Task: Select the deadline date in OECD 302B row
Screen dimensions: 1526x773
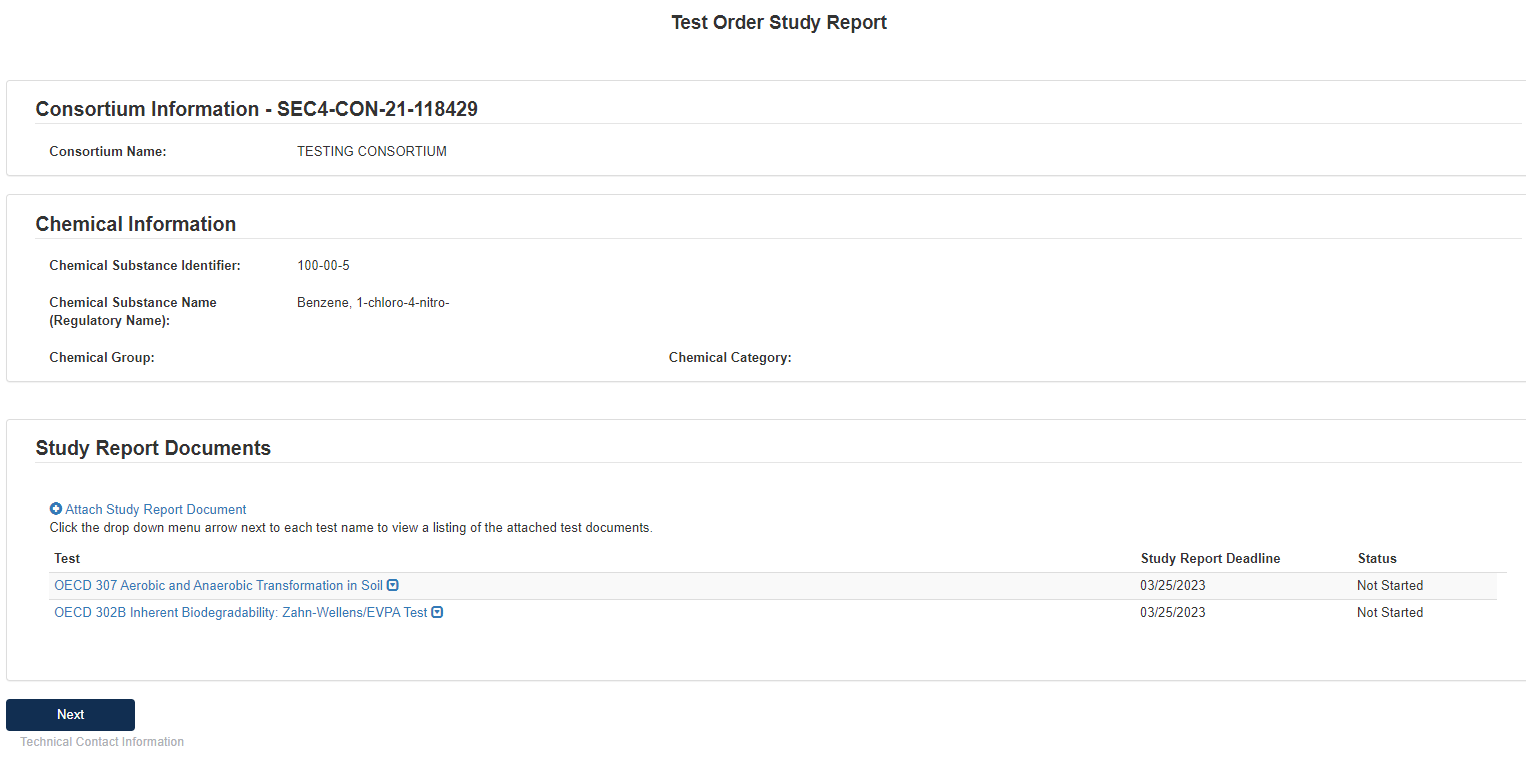Action: [1173, 613]
